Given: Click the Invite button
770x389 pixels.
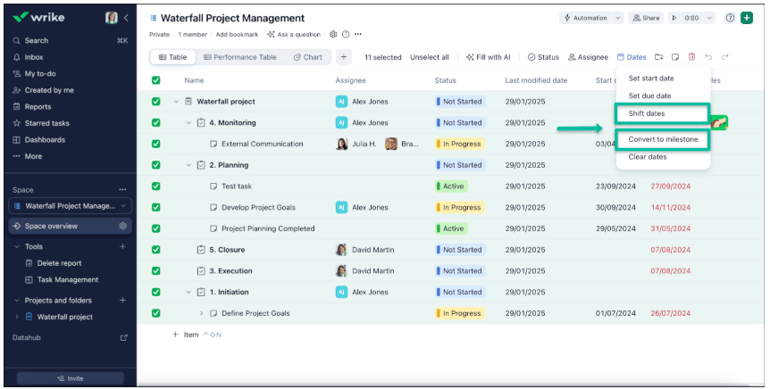Looking at the screenshot, I should click(70, 378).
